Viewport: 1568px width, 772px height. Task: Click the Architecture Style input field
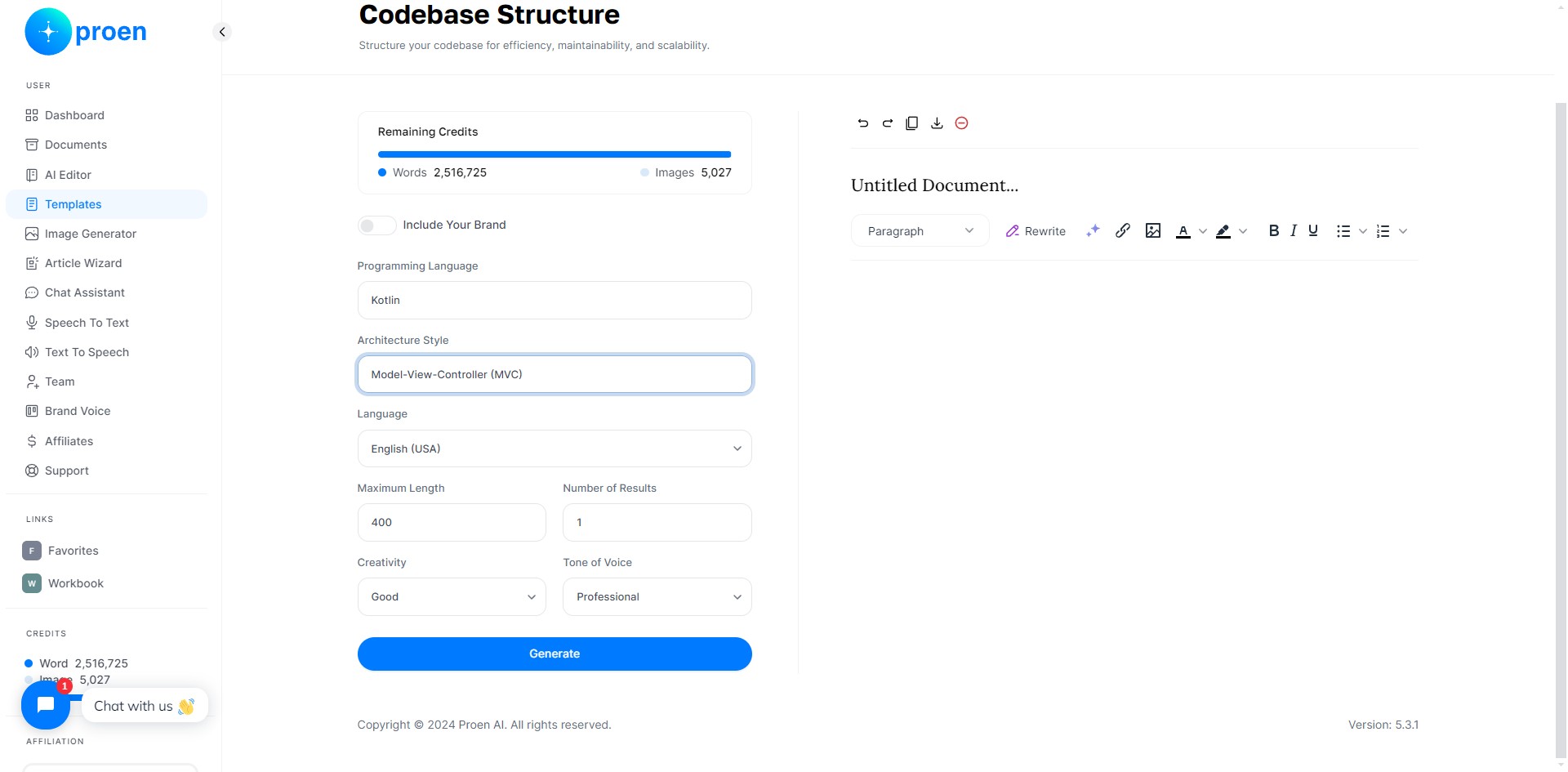click(555, 374)
